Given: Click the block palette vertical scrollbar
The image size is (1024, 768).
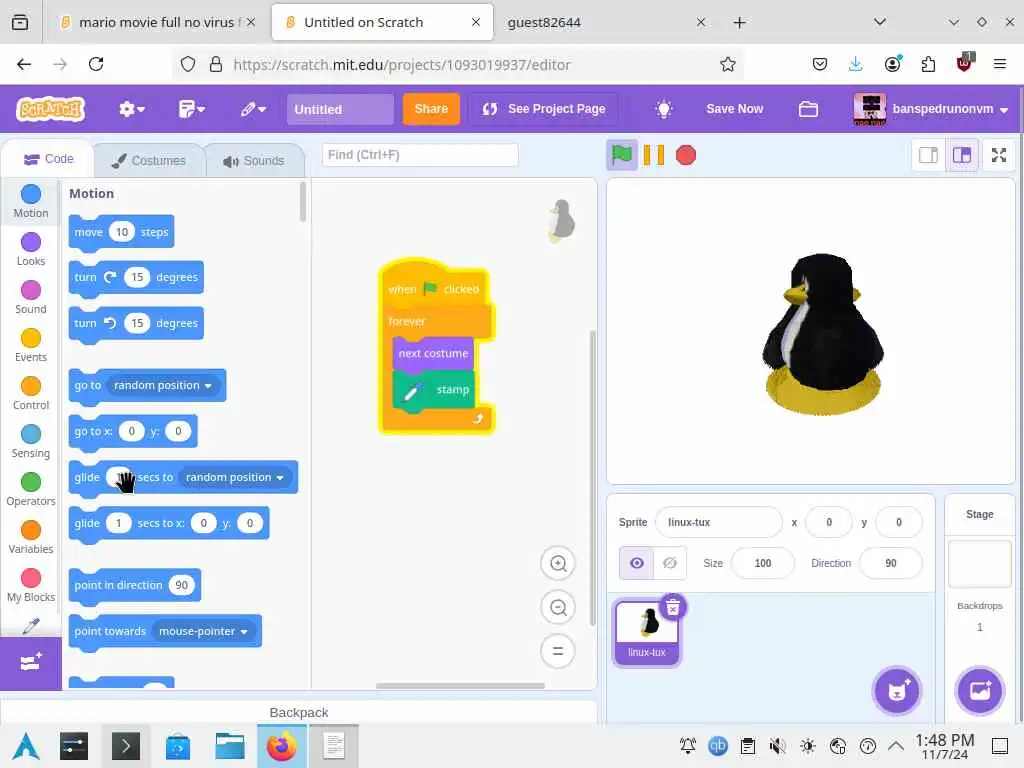Looking at the screenshot, I should pos(302,202).
